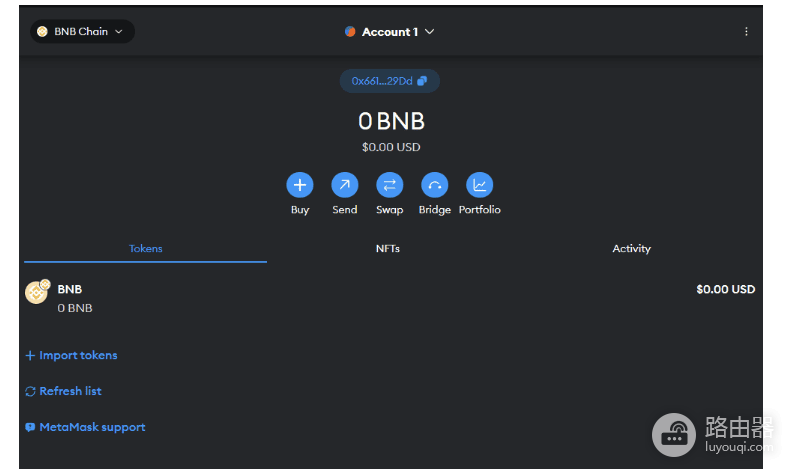Click the Refresh list link

point(63,391)
